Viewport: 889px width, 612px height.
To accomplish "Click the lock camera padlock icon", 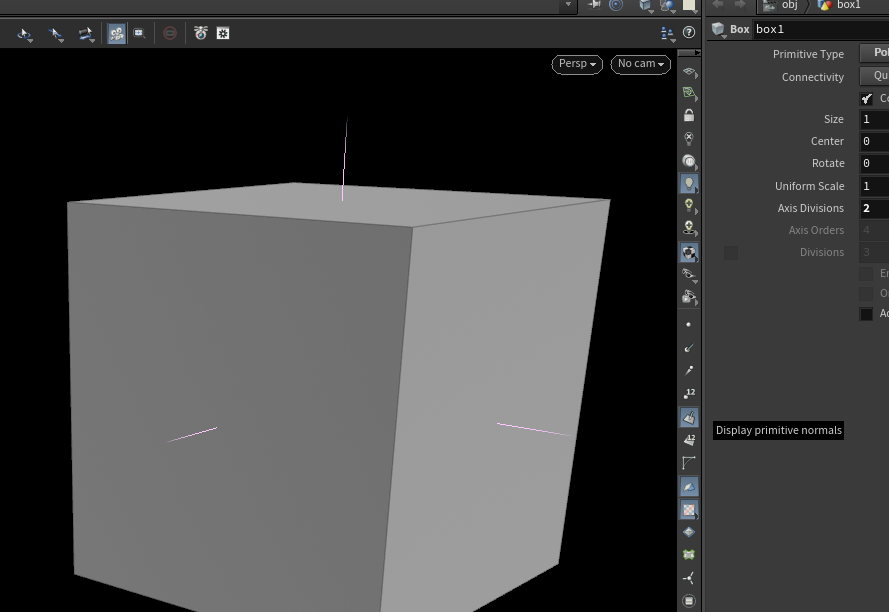I will coord(689,115).
